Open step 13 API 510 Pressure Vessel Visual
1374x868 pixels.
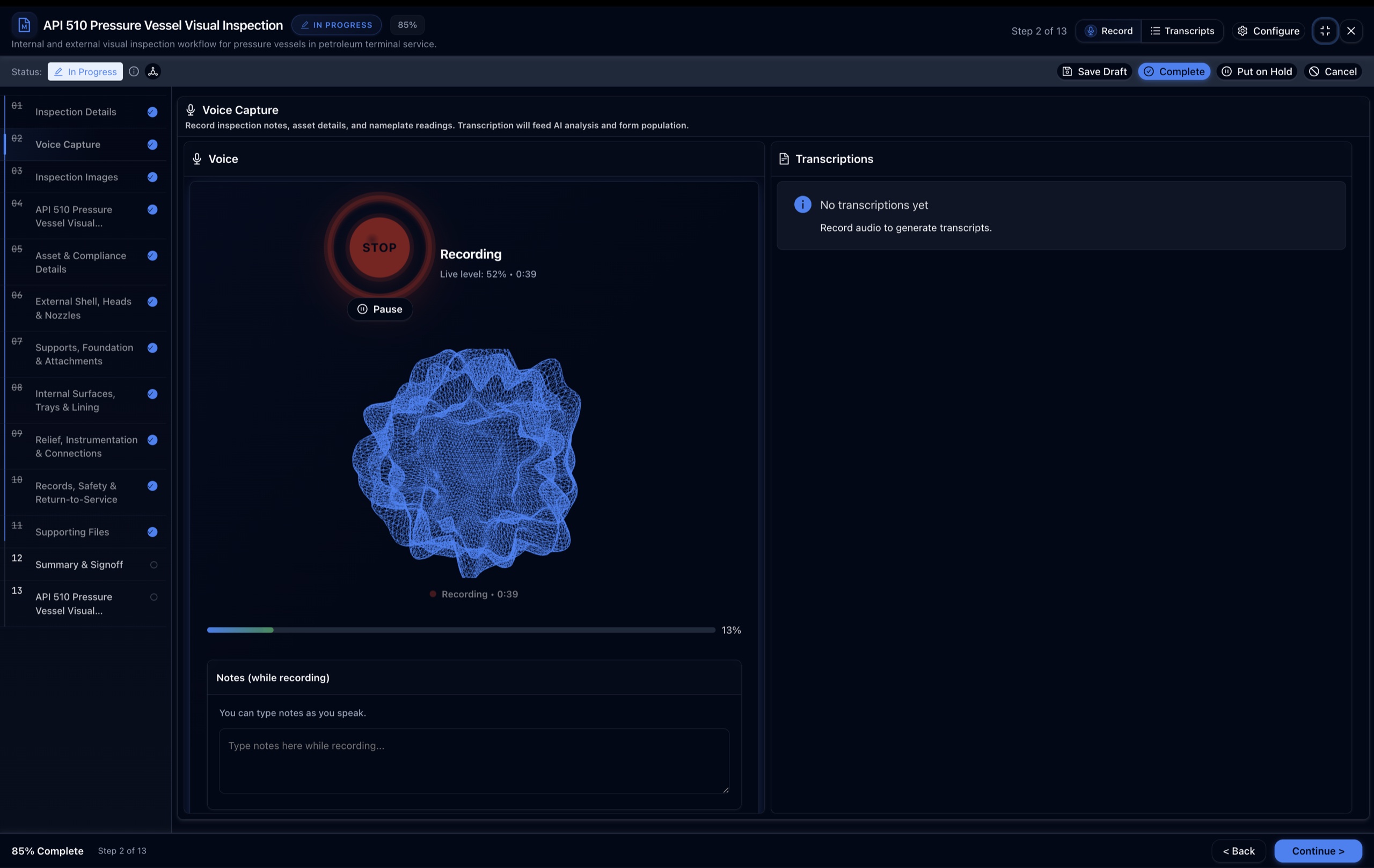(85, 604)
